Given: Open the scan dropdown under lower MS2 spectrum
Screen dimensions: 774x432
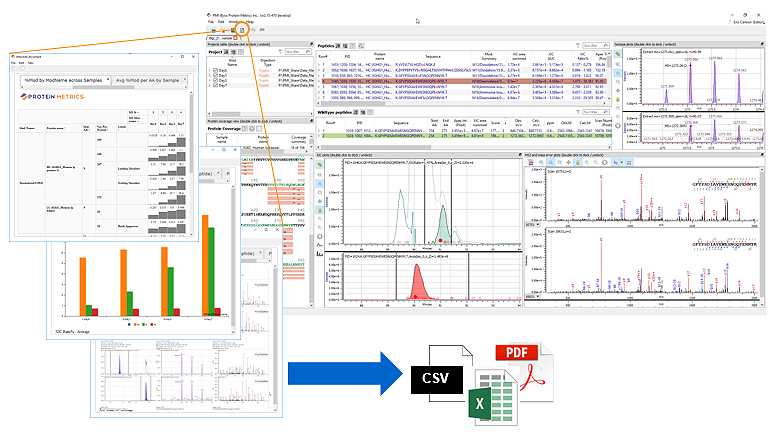Looking at the screenshot, I should 533,296.
